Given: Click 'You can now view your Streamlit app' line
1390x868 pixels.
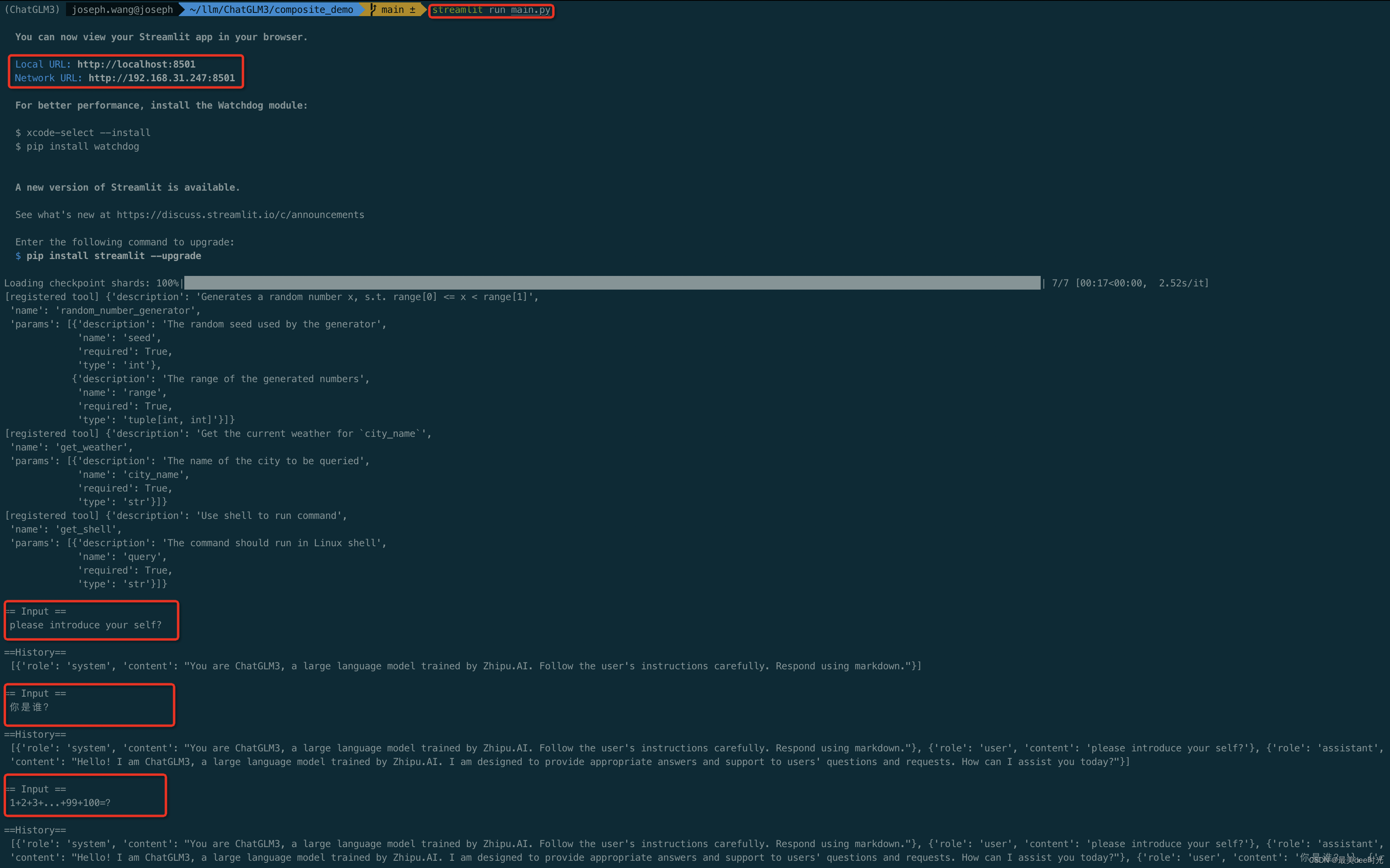Looking at the screenshot, I should click(x=161, y=37).
